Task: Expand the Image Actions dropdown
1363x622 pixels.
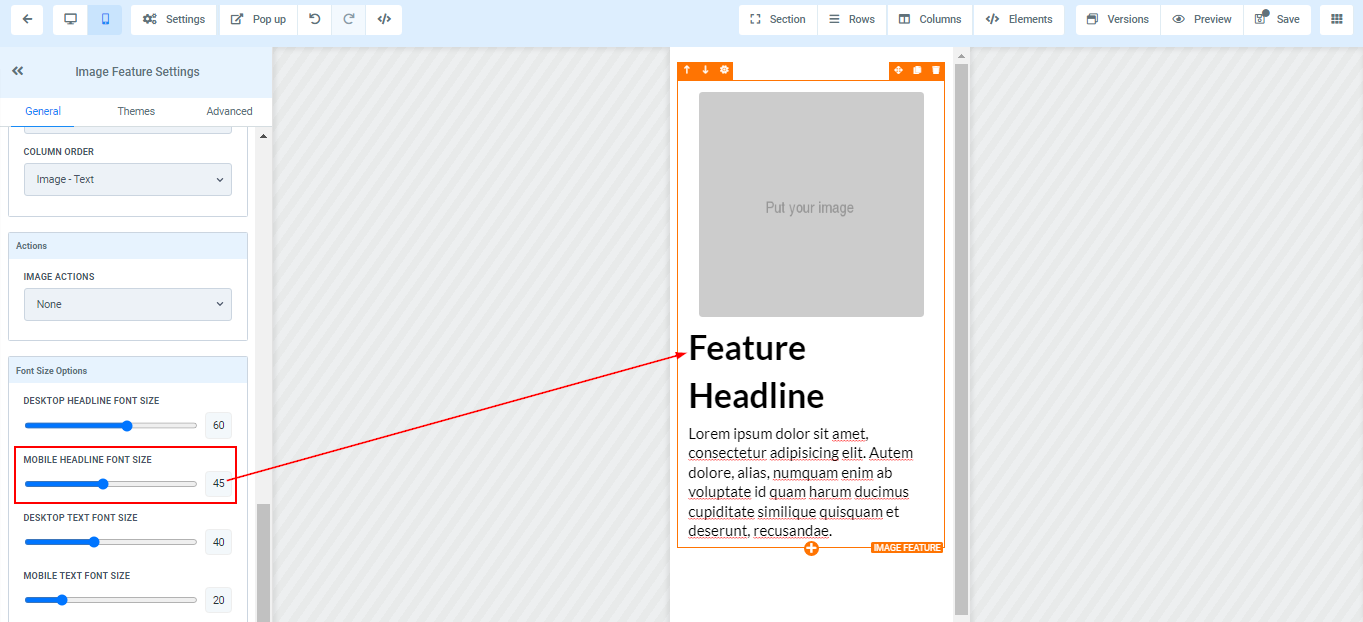Action: tap(128, 304)
